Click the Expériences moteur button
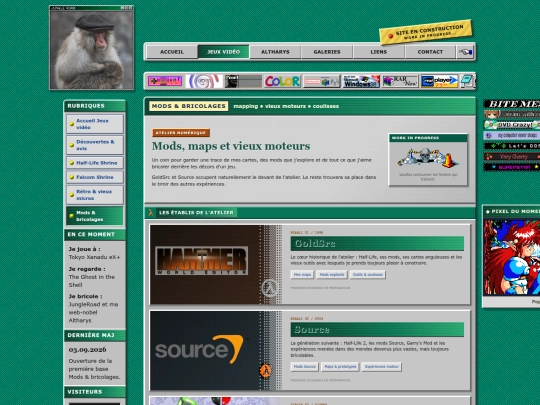Image resolution: width=540 pixels, height=405 pixels. point(382,367)
